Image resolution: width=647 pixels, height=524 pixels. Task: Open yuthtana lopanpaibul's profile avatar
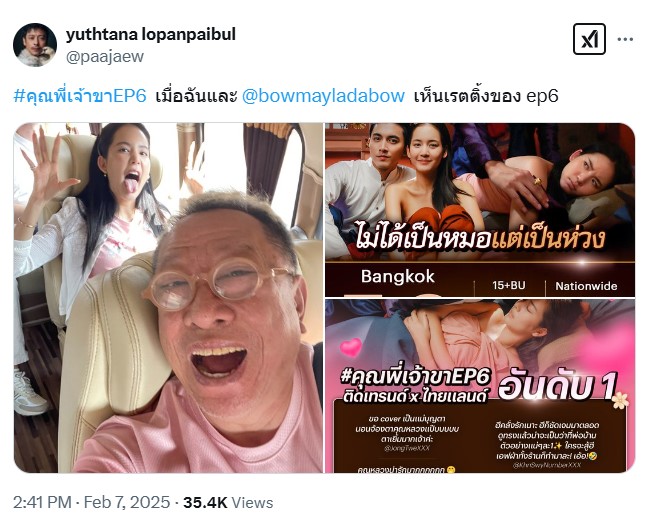pyautogui.click(x=35, y=45)
